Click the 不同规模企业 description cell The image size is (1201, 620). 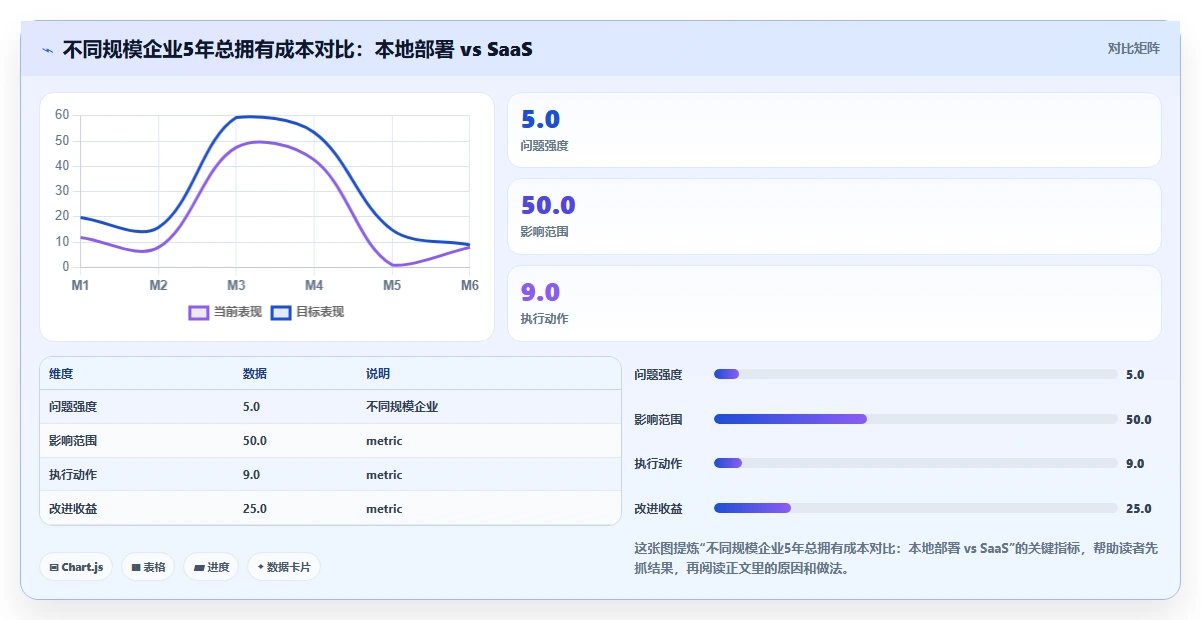[402, 407]
